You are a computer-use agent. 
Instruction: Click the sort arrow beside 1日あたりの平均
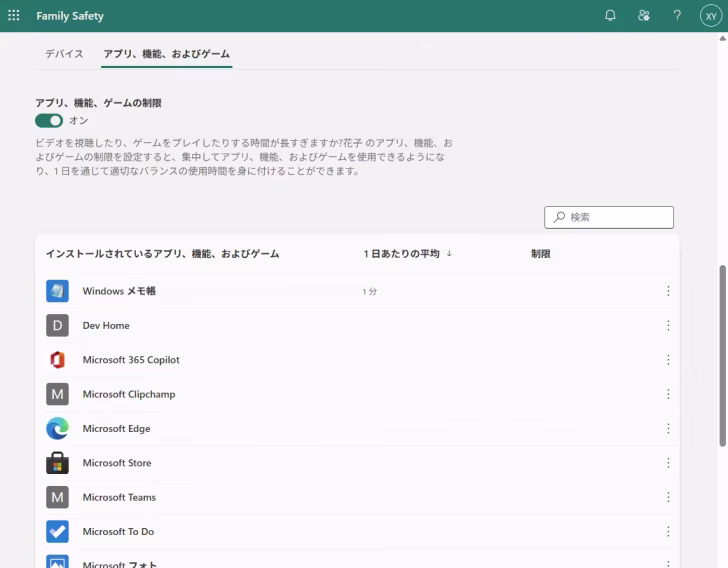[x=449, y=254]
